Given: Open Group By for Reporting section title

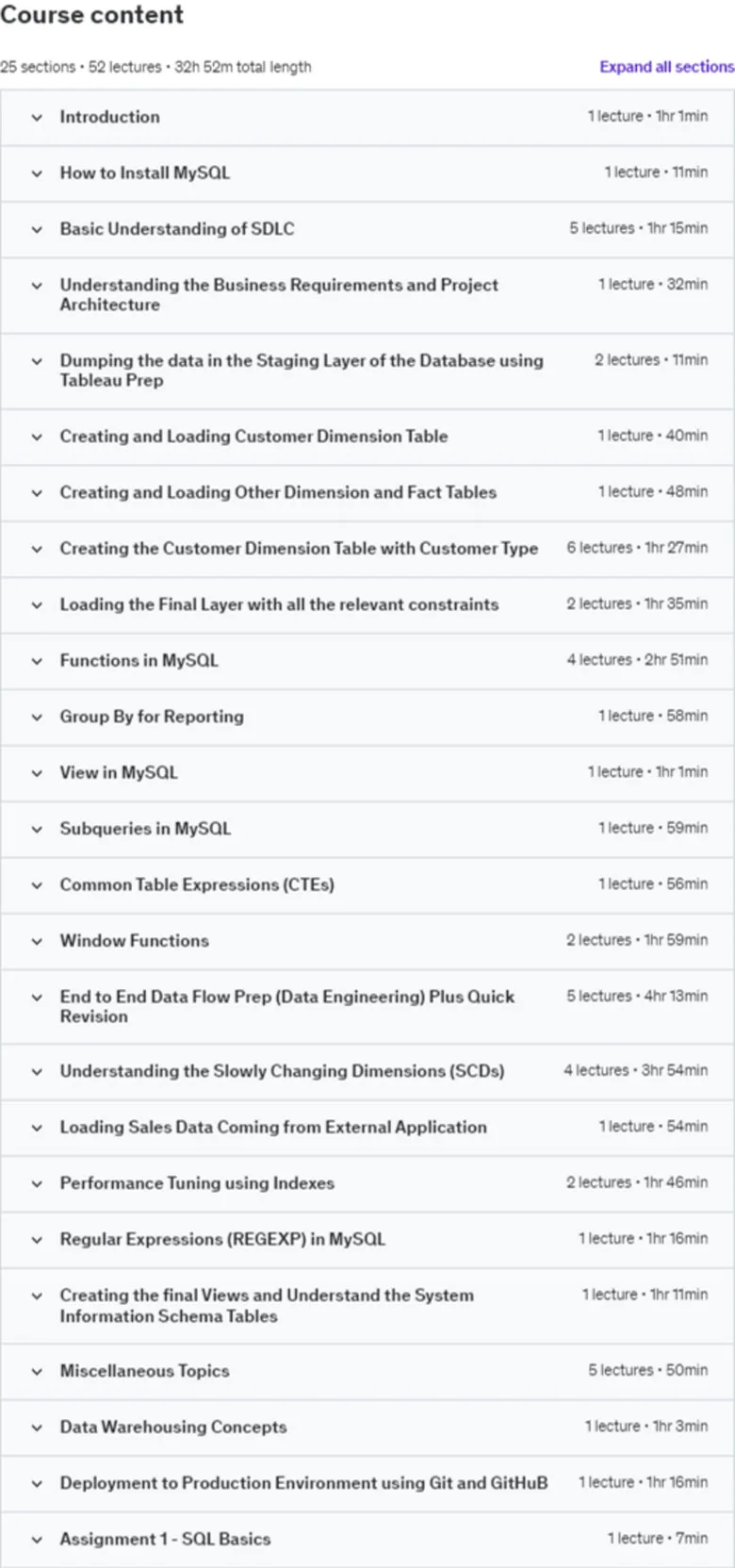Looking at the screenshot, I should [152, 717].
